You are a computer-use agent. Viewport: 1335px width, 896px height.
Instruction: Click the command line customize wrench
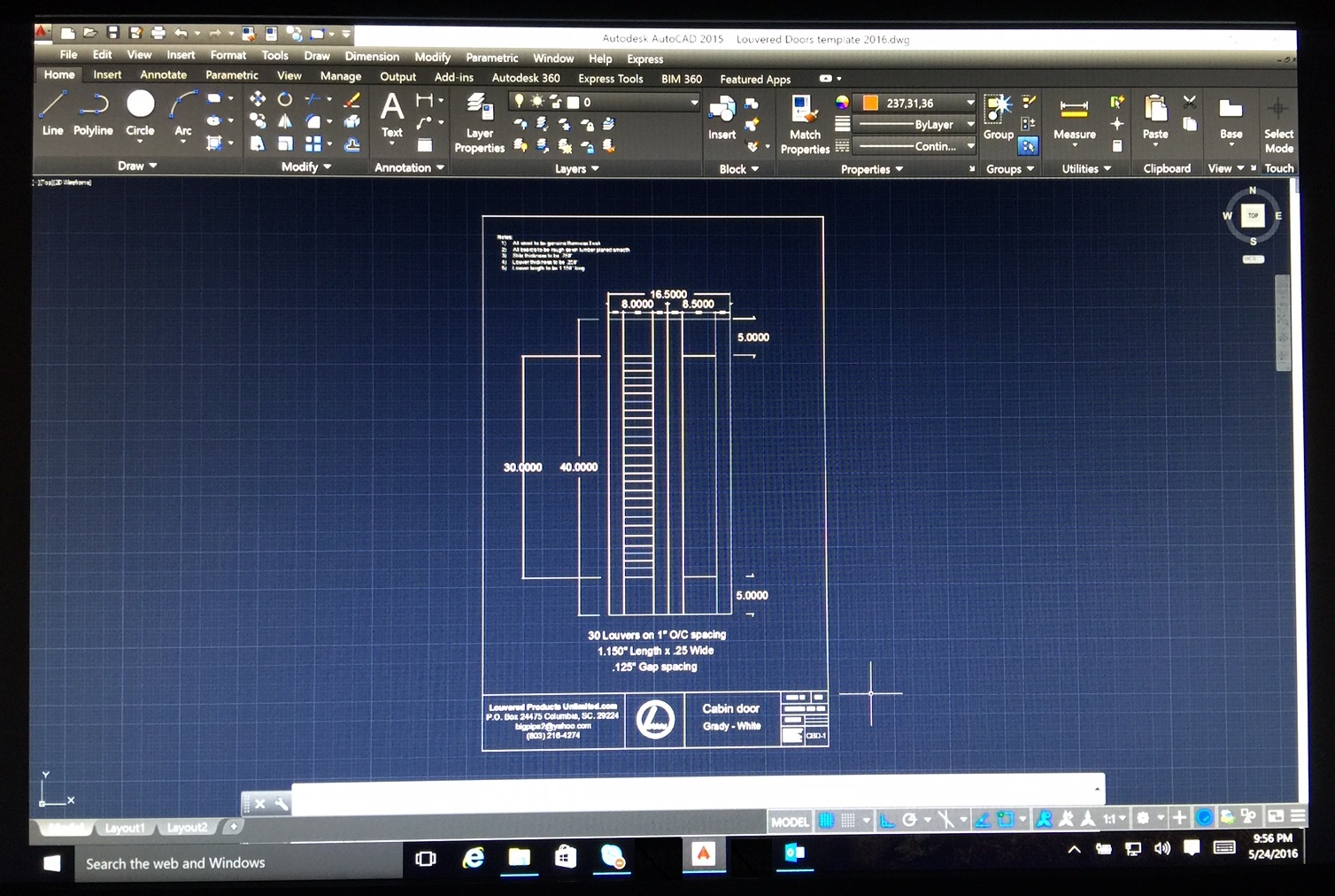coord(281,804)
